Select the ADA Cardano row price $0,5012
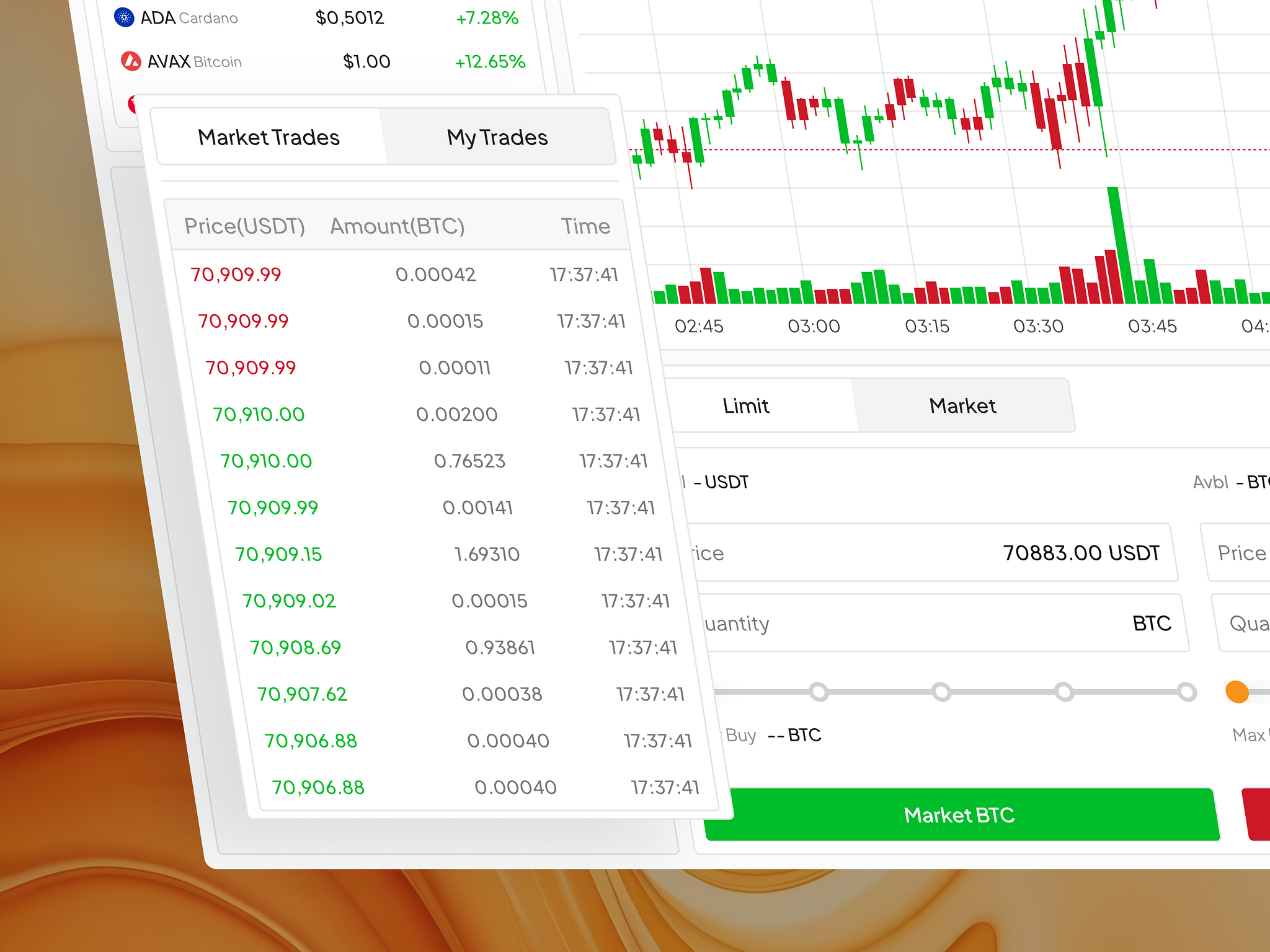 point(350,17)
